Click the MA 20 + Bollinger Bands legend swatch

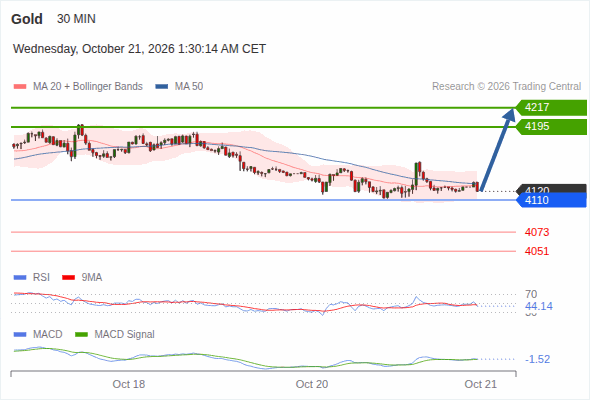pos(20,87)
